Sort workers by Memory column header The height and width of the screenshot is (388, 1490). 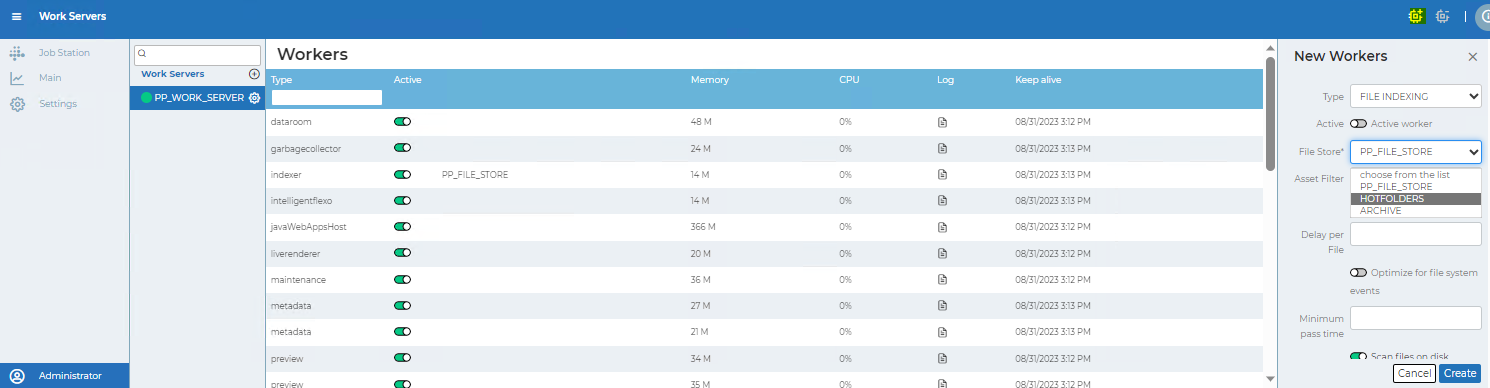(x=709, y=79)
